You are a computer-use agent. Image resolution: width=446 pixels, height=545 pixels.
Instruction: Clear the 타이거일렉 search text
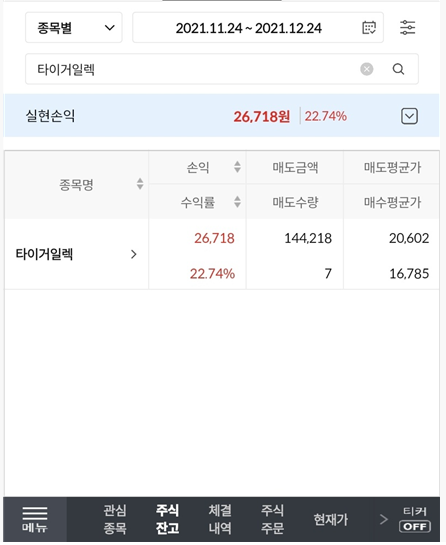366,69
